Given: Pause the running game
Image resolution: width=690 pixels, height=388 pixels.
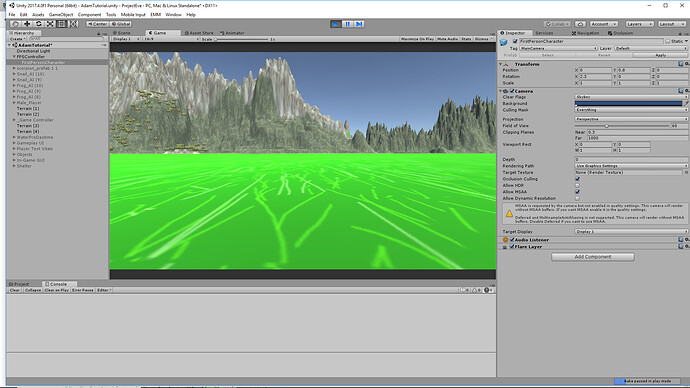Looking at the screenshot, I should point(348,24).
